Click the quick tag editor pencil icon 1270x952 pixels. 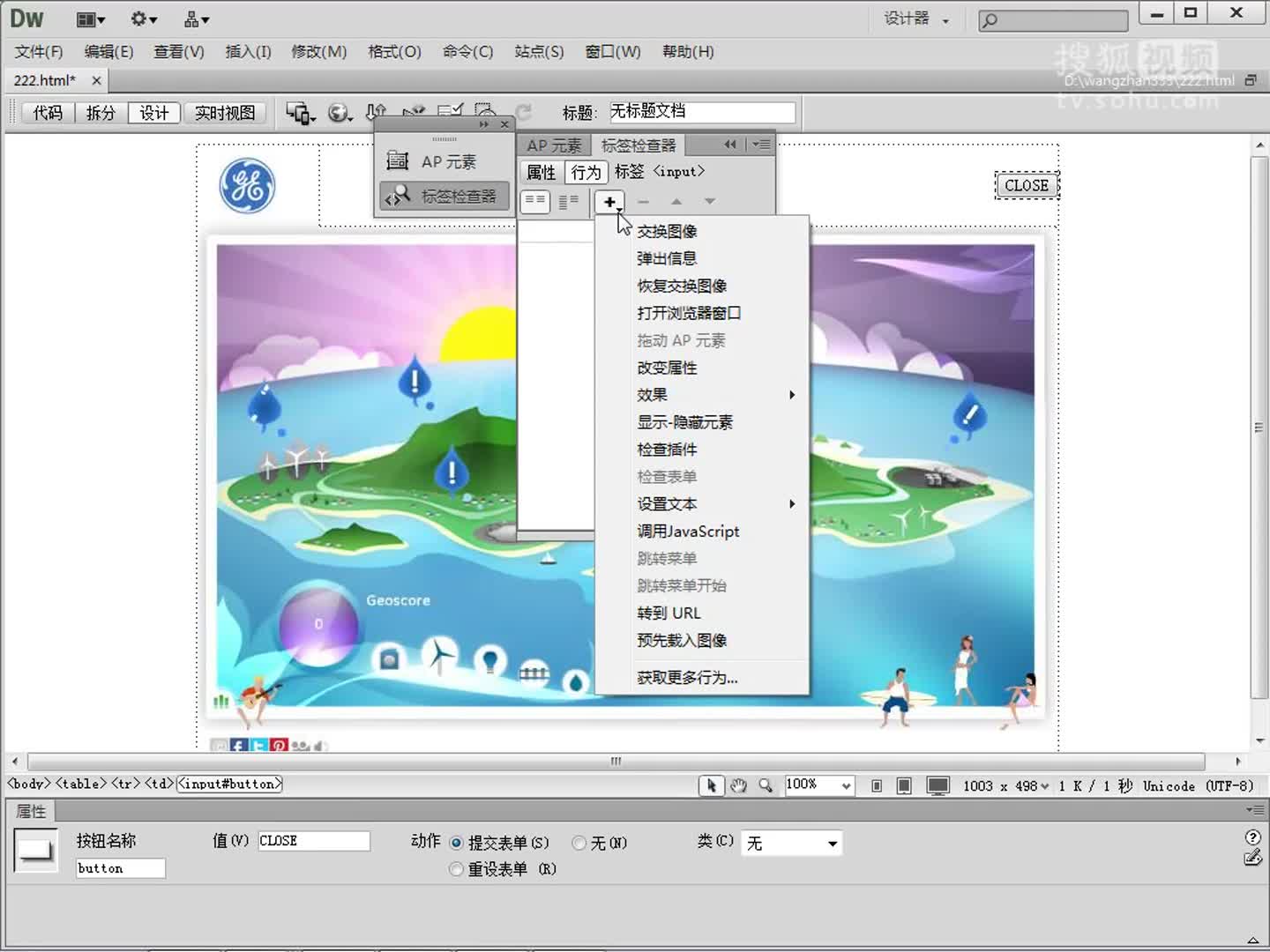(1252, 858)
